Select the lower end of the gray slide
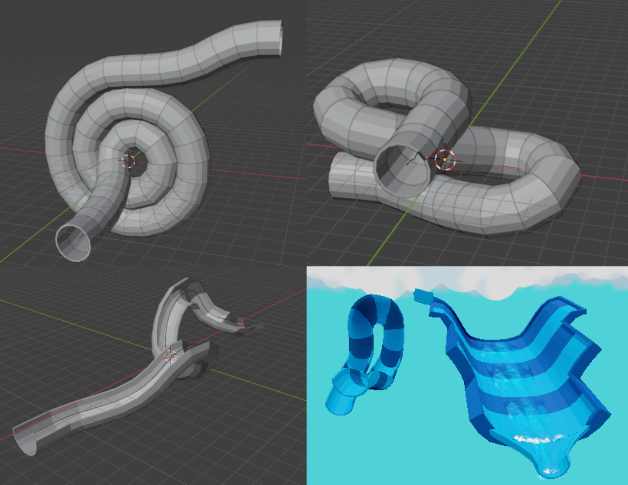 [30, 438]
